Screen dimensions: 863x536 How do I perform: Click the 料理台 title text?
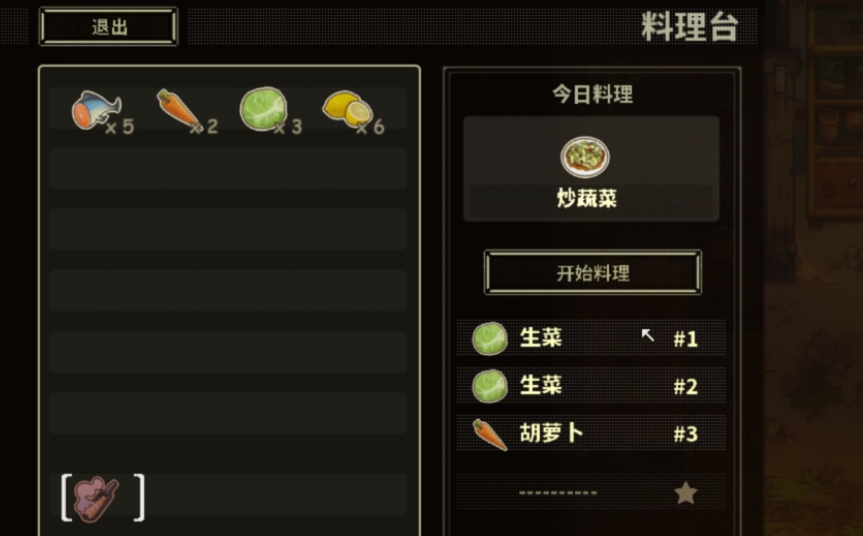point(690,26)
